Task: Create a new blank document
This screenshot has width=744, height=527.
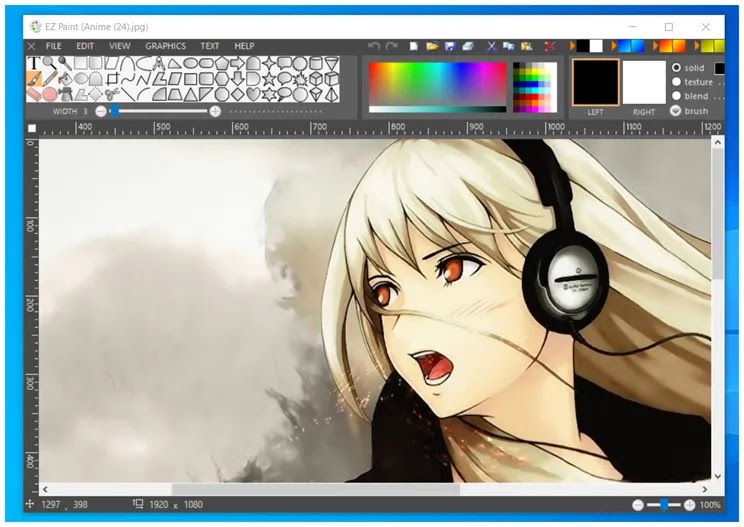Action: [x=414, y=46]
